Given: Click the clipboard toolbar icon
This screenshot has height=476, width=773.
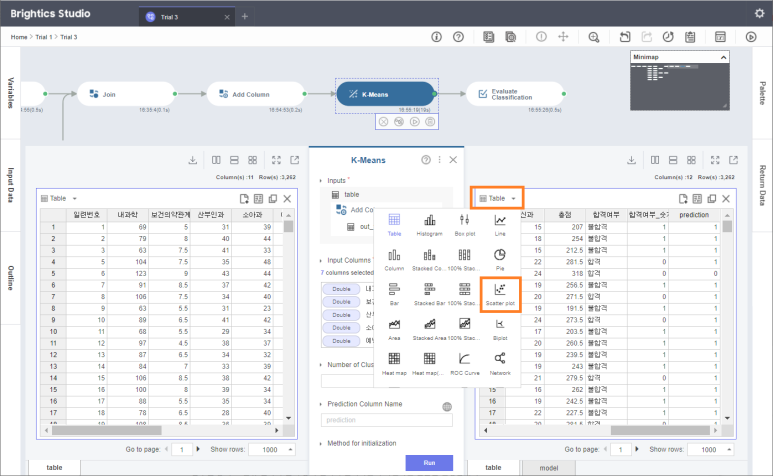Looking at the screenshot, I should tap(690, 37).
